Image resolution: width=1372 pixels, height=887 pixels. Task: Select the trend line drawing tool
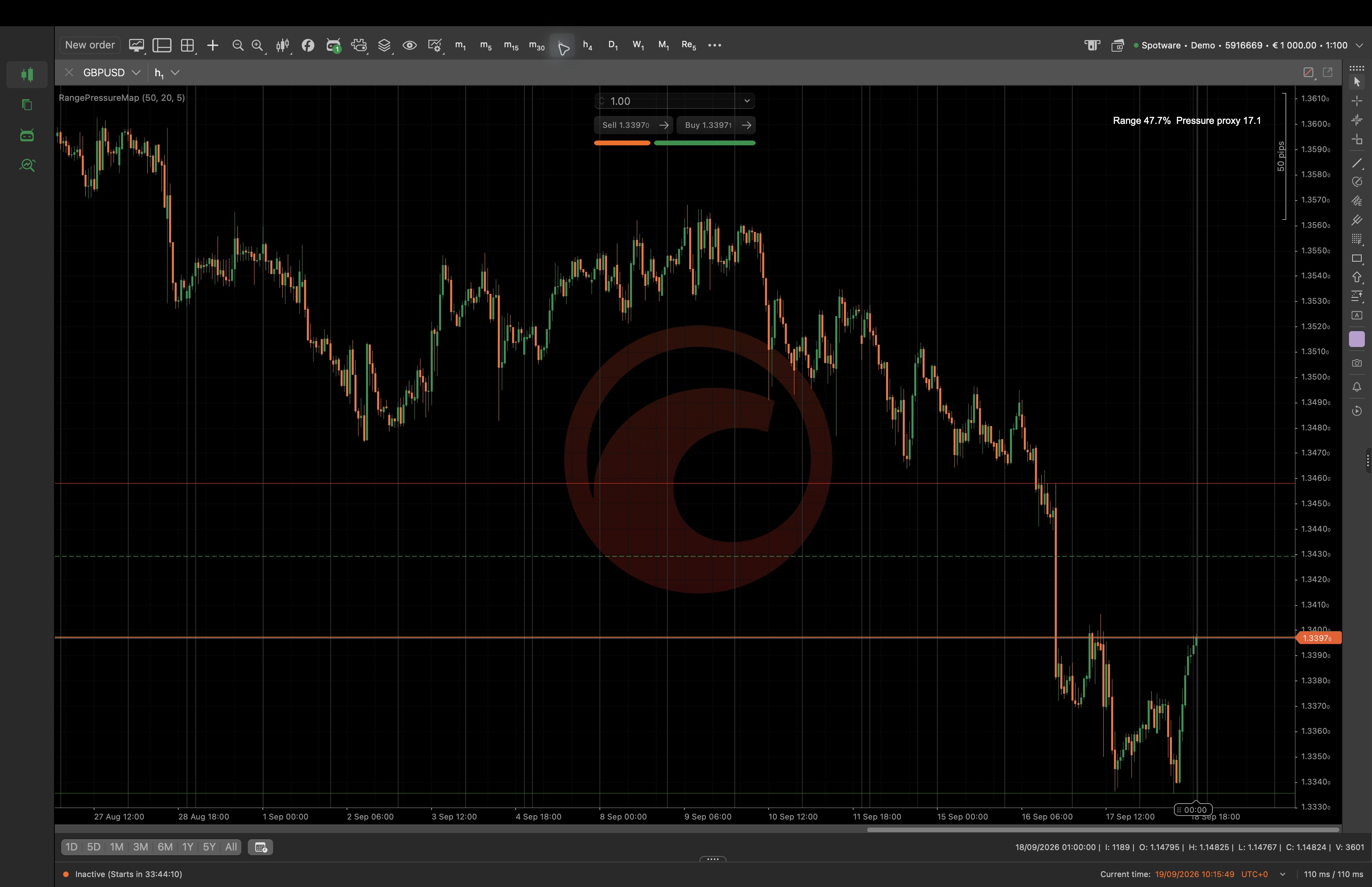(1357, 164)
